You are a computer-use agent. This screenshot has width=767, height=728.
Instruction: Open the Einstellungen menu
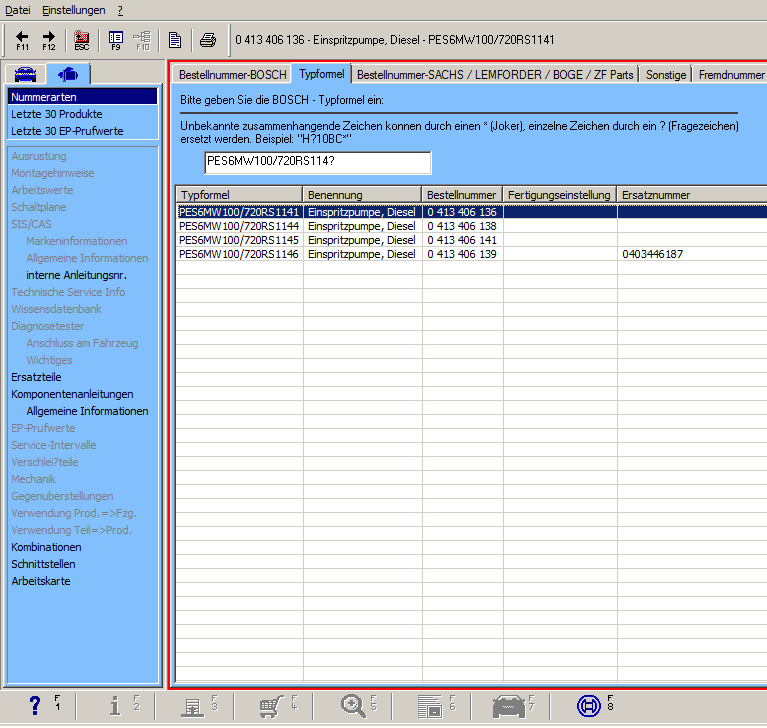tap(74, 10)
